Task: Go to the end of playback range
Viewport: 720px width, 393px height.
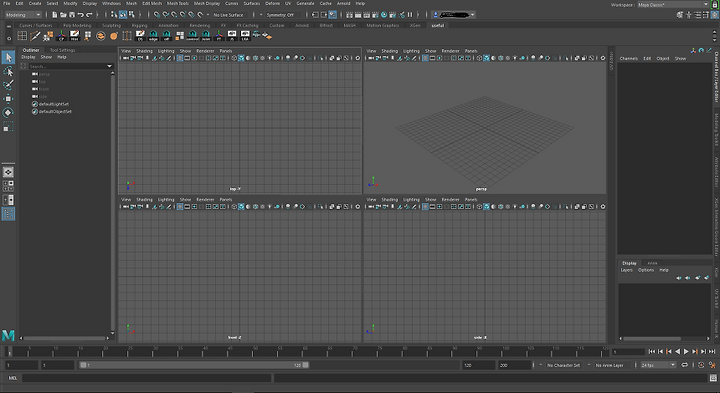Action: (x=712, y=351)
